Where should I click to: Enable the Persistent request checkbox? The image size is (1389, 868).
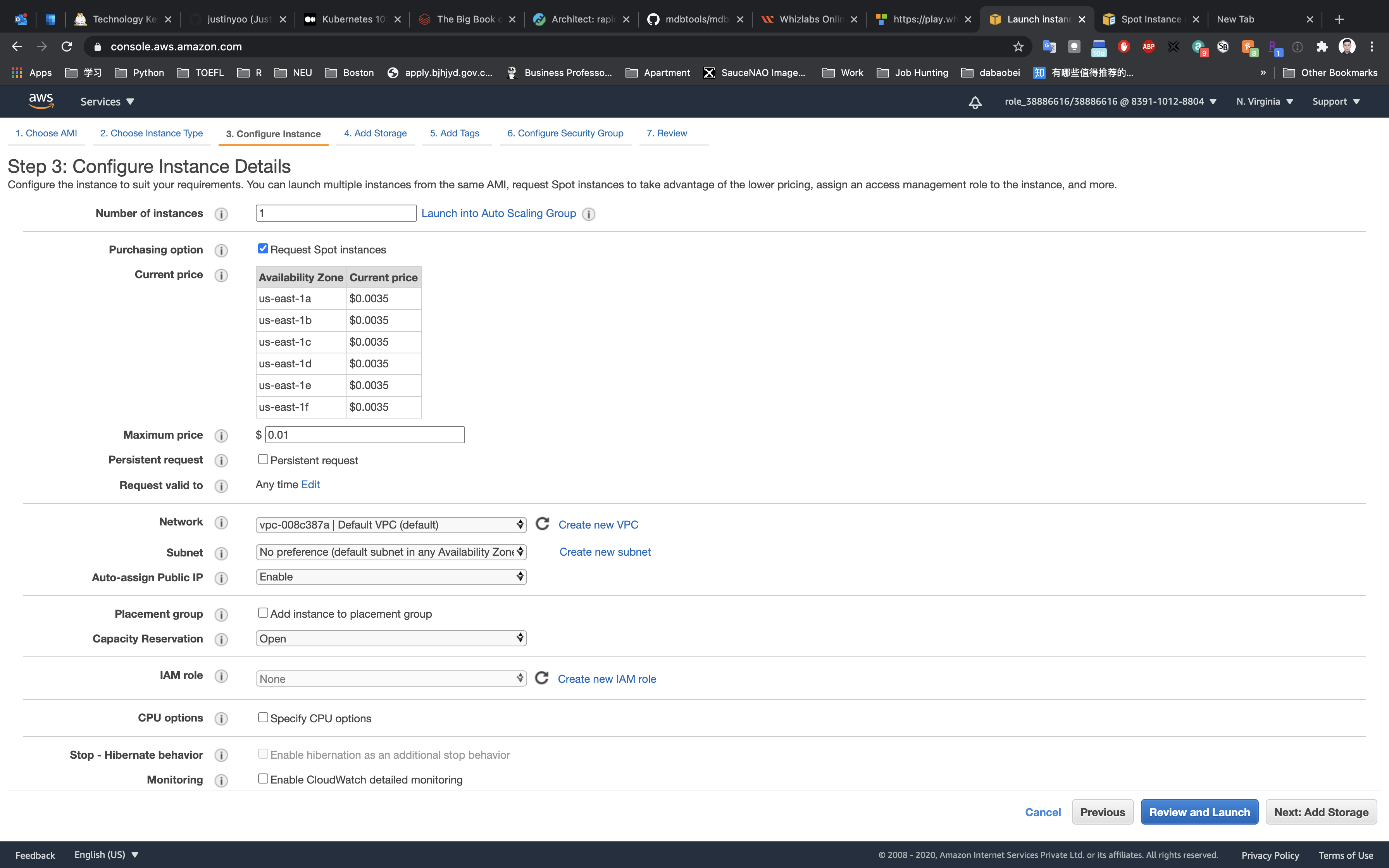point(263,459)
